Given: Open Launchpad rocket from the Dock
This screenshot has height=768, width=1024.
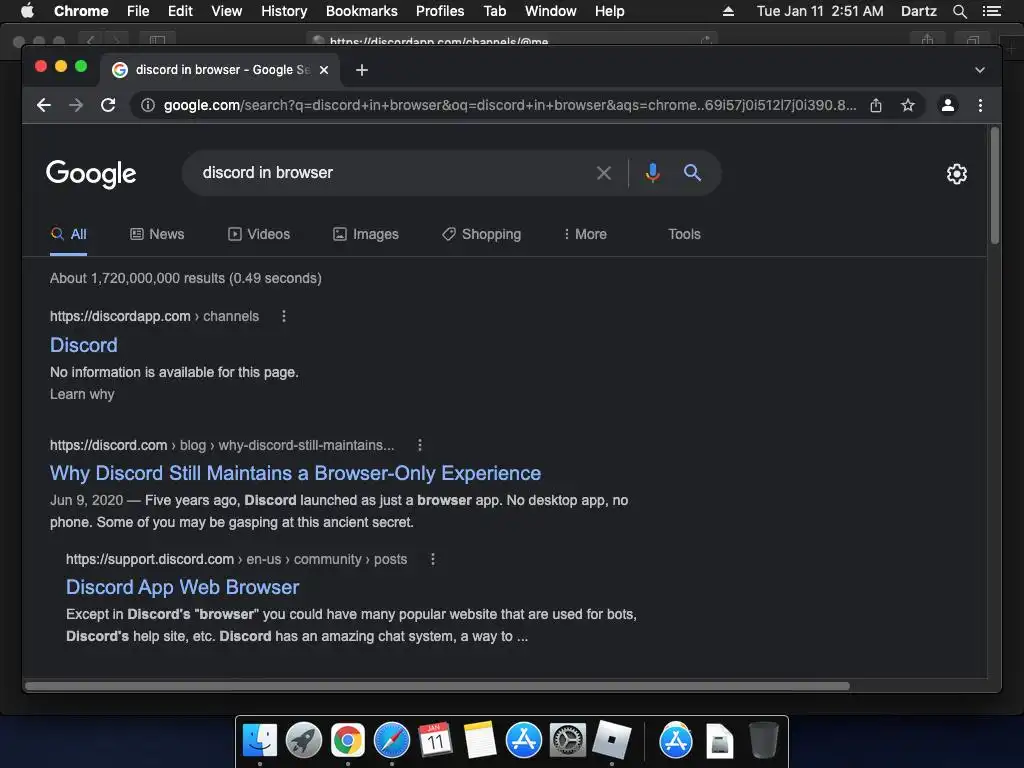Looking at the screenshot, I should coord(304,741).
